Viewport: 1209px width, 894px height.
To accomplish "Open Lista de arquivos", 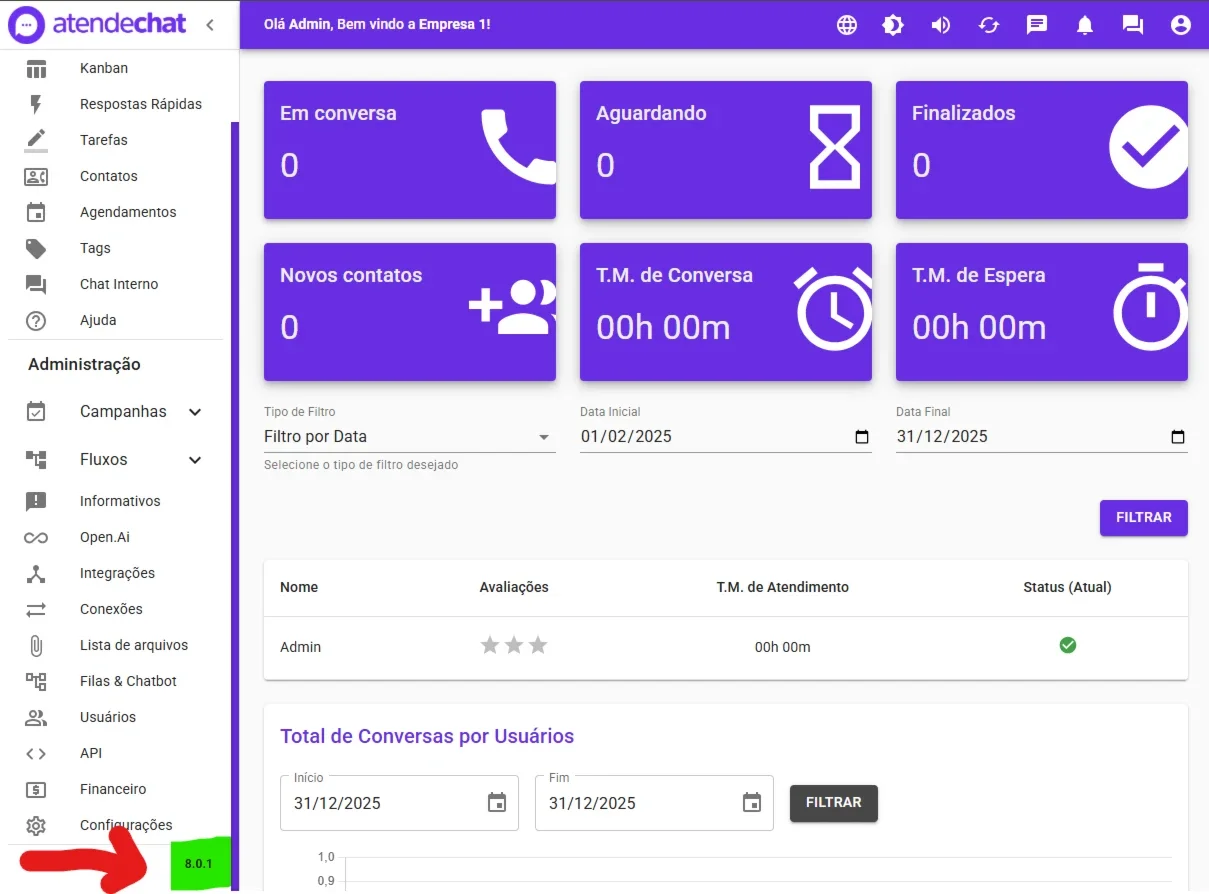I will [x=134, y=645].
